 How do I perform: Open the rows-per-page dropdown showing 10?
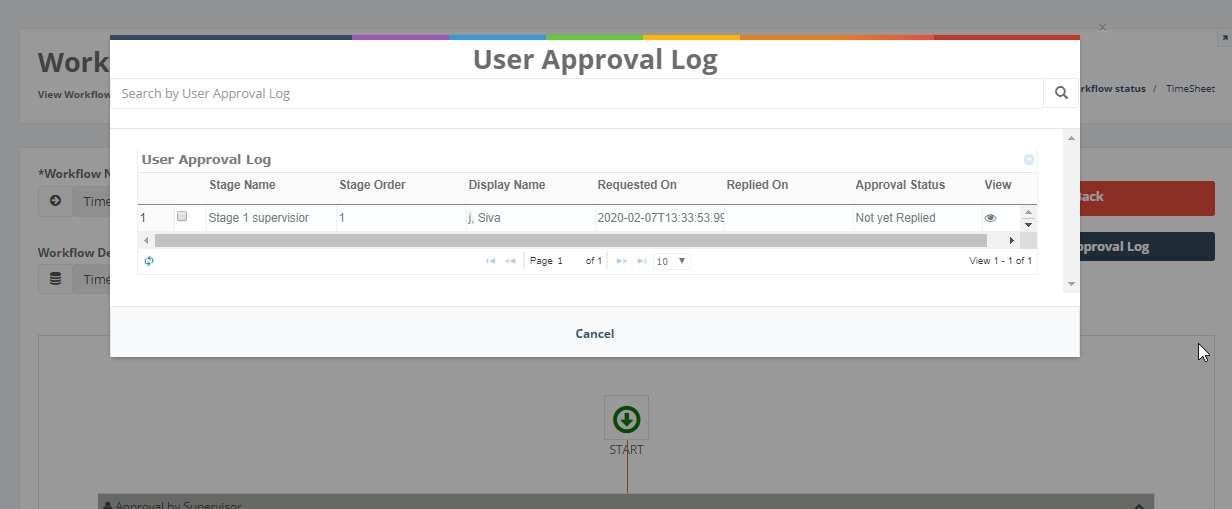click(x=671, y=261)
